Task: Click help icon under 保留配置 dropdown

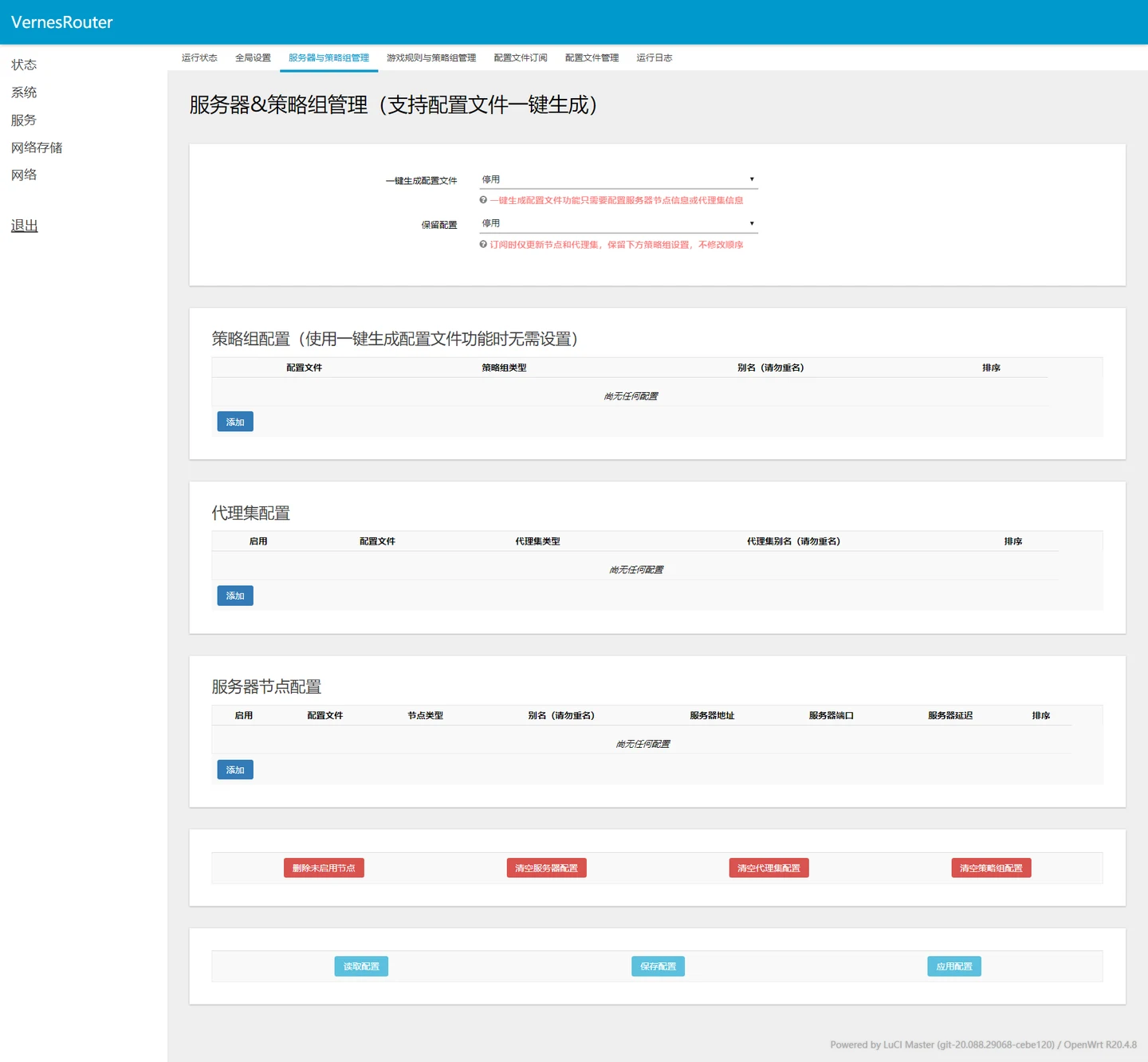Action: (x=483, y=245)
